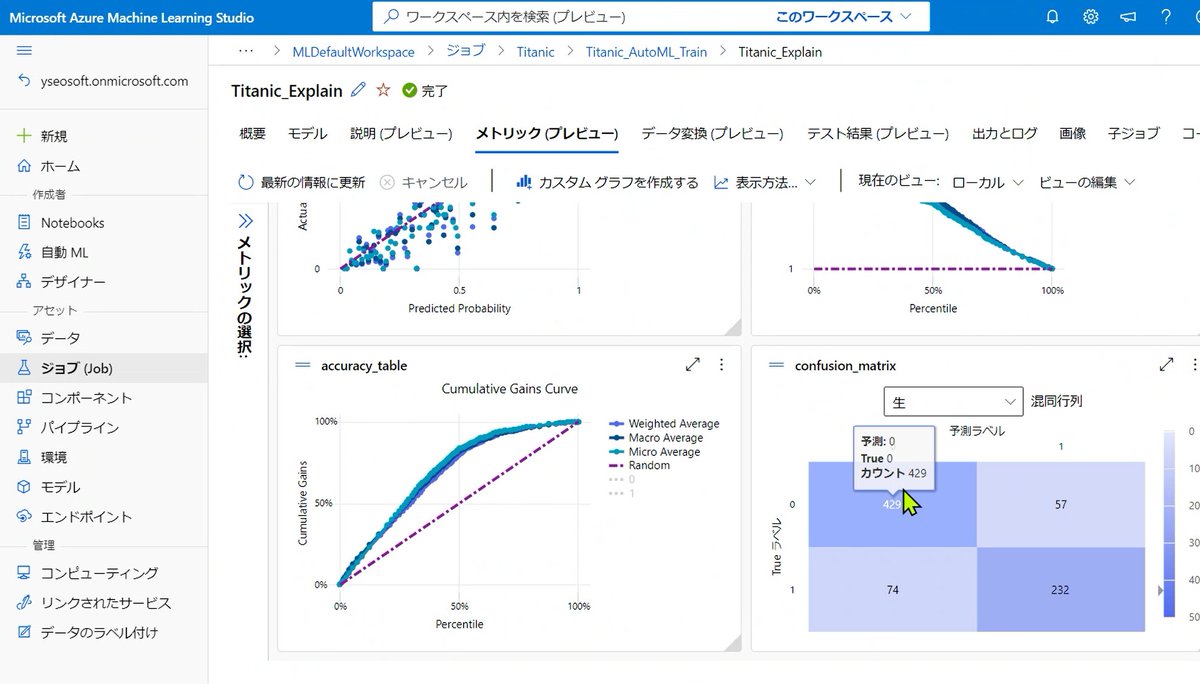Viewport: 1200px width, 684px height.
Task: Switch to the 概要 tab
Action: [253, 134]
